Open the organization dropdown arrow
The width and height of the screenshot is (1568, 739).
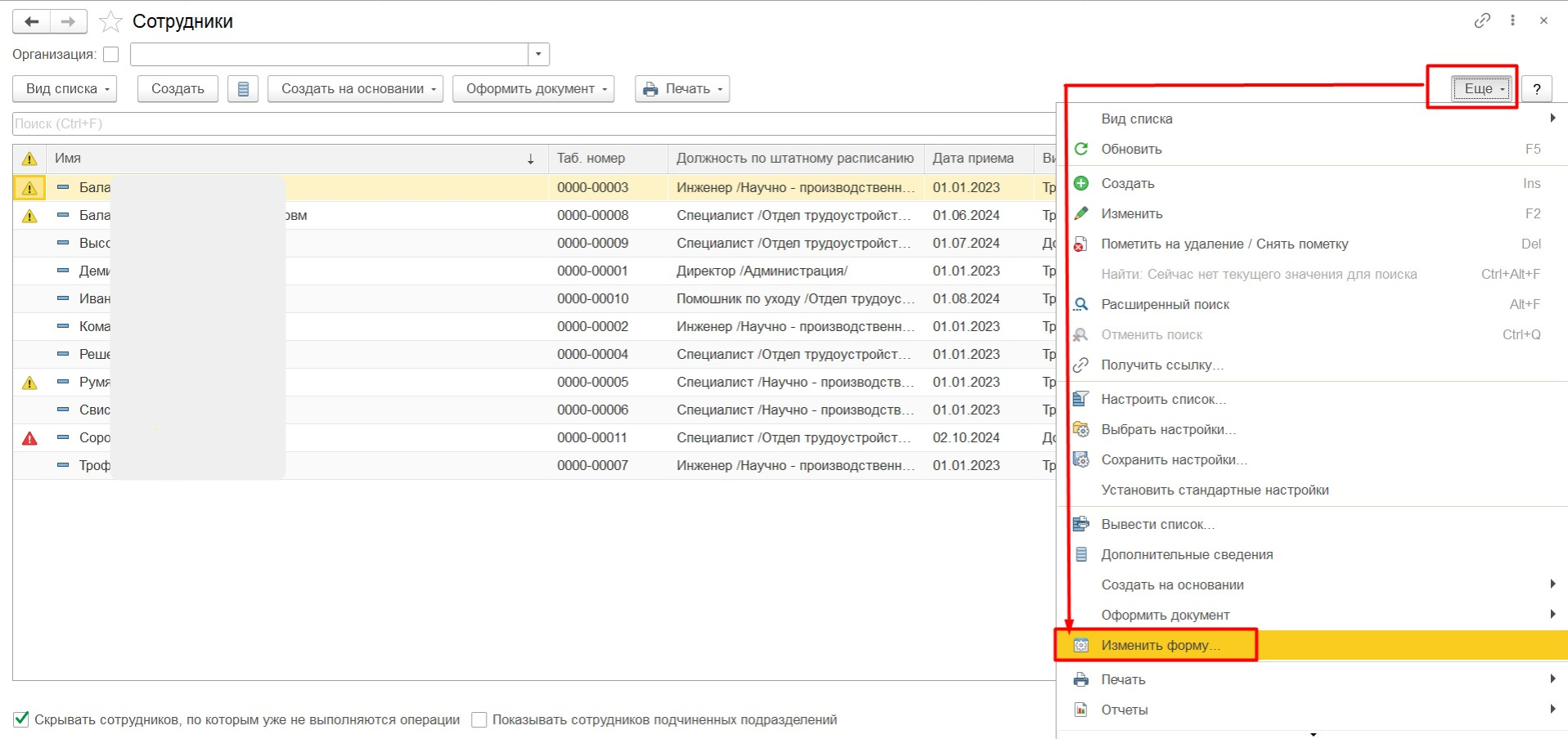coord(538,54)
